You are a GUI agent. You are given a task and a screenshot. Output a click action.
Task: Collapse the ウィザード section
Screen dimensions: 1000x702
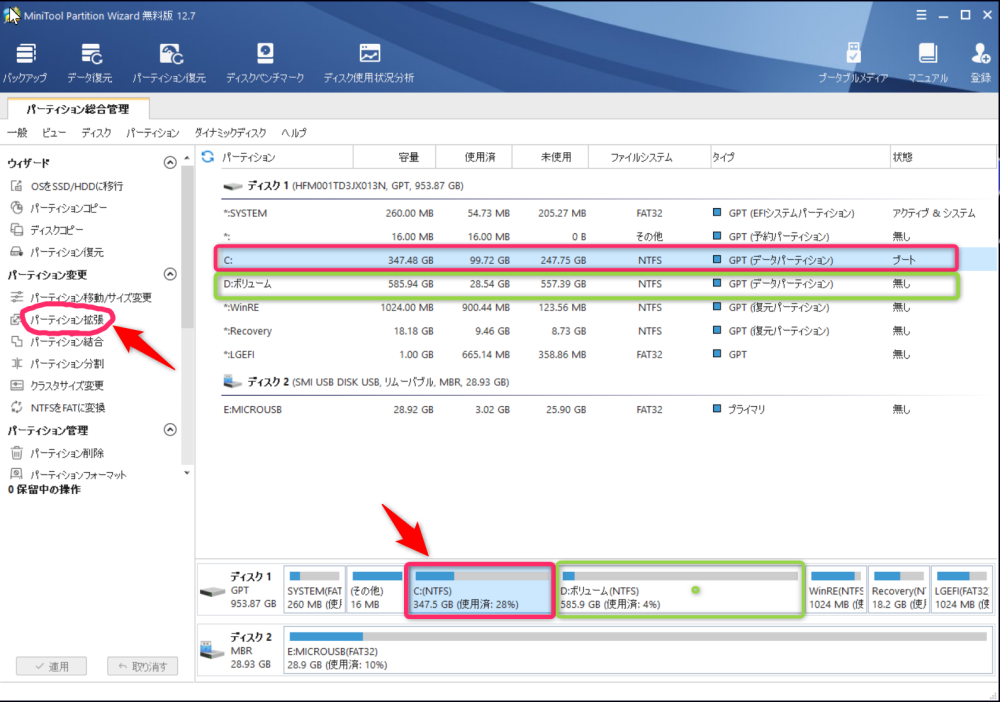[170, 163]
